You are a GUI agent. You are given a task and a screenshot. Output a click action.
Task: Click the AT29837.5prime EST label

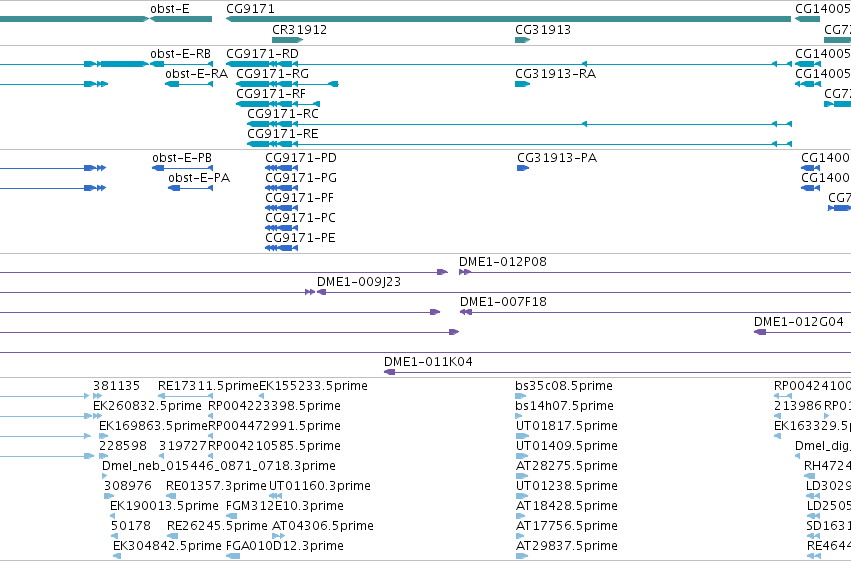click(567, 547)
